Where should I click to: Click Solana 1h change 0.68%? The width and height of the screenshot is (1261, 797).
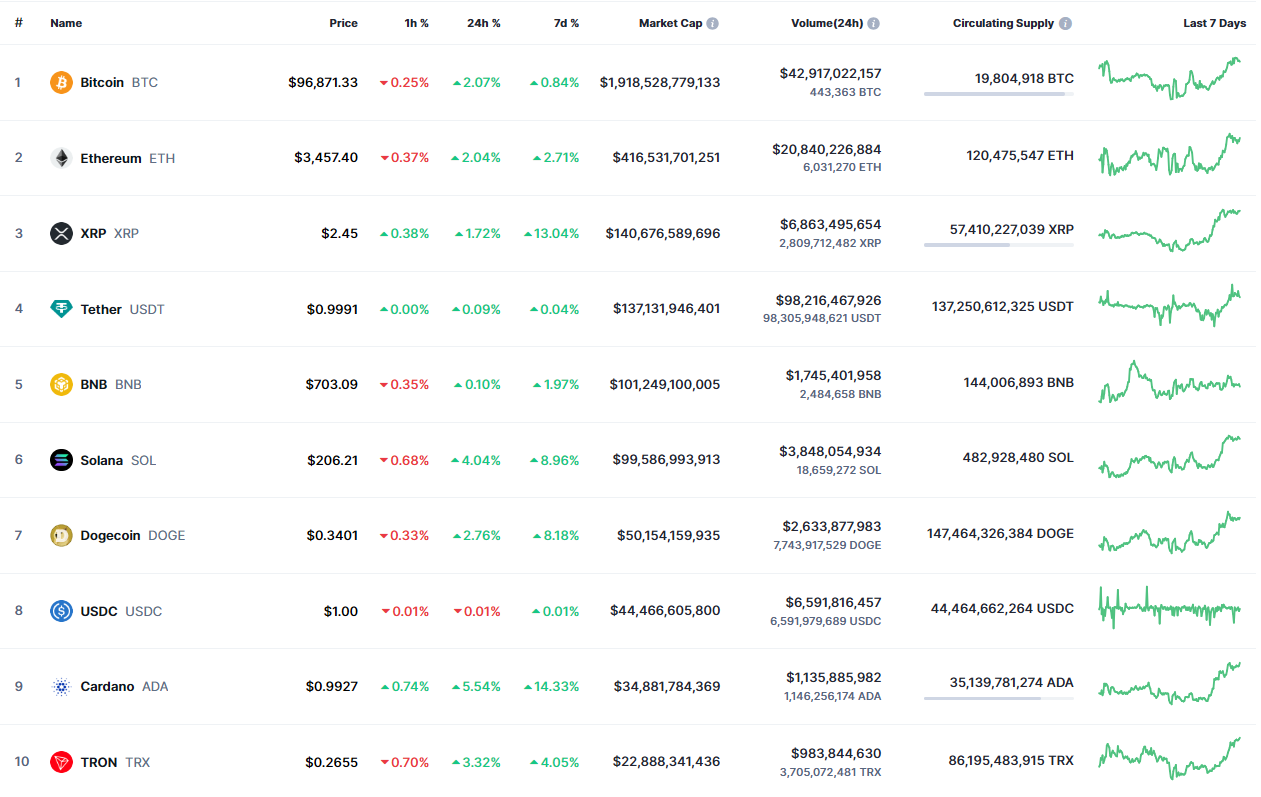pos(404,460)
